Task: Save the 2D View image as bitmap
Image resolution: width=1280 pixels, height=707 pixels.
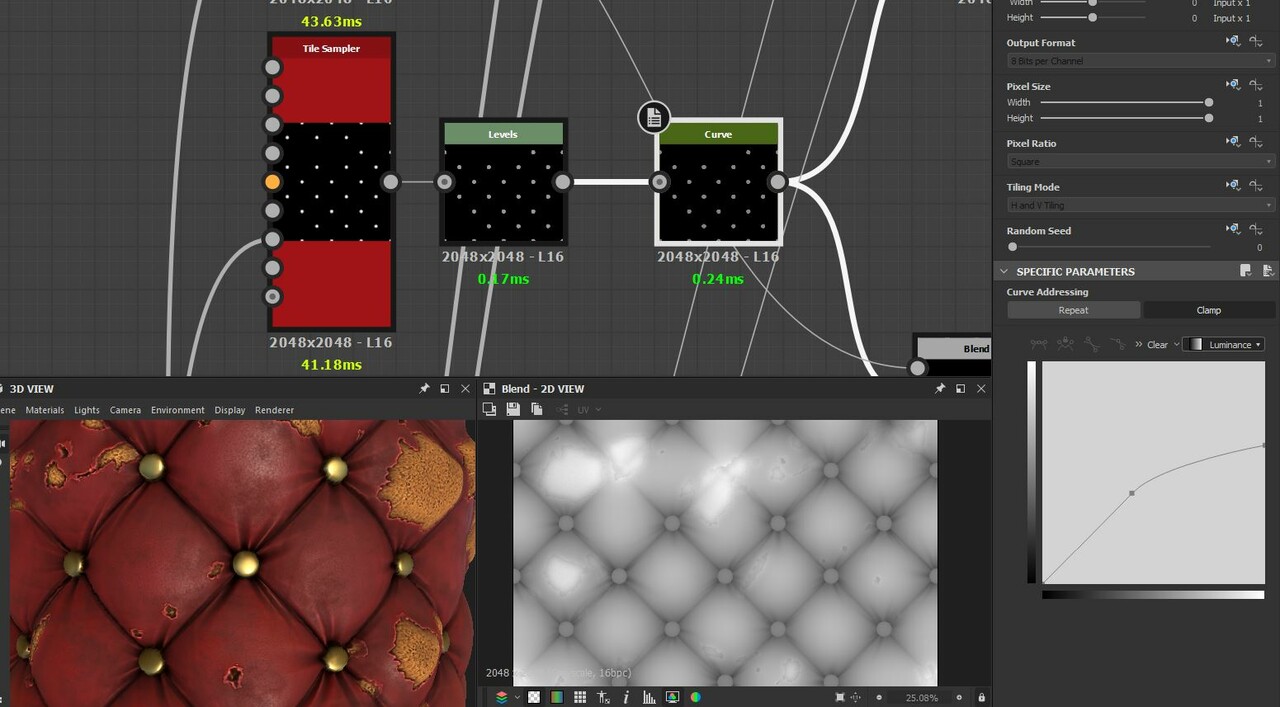Action: (x=513, y=409)
